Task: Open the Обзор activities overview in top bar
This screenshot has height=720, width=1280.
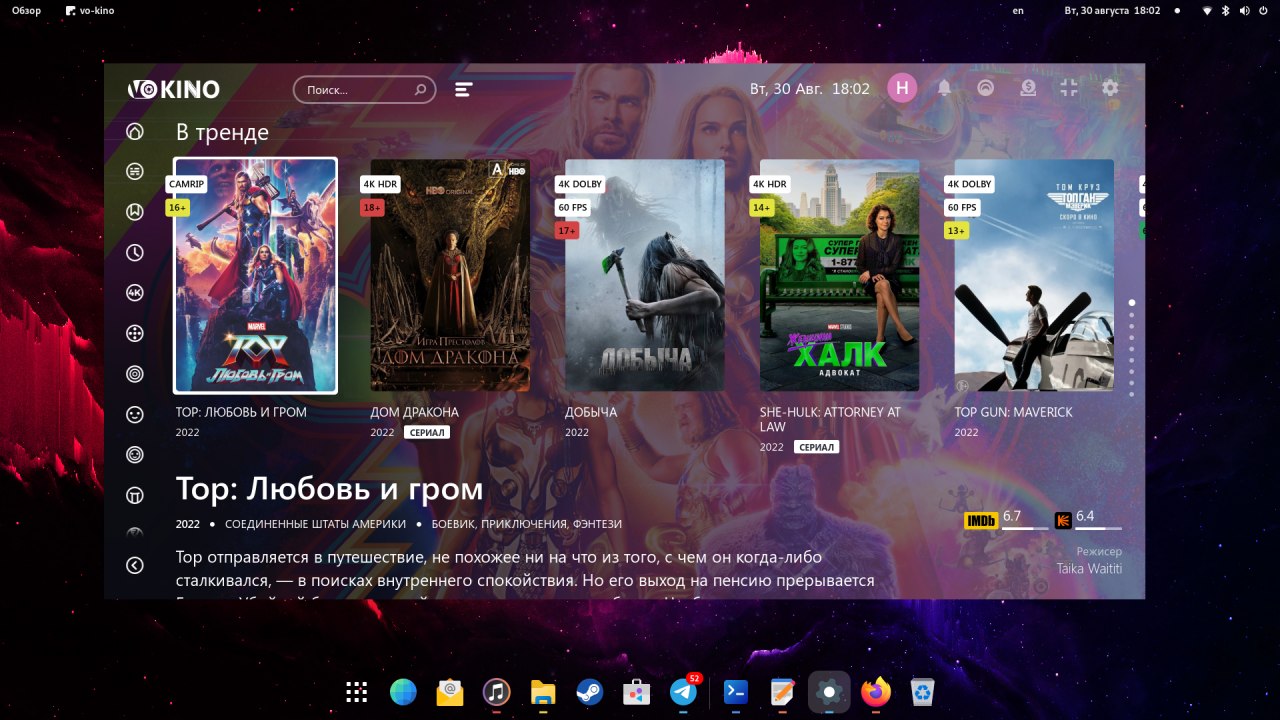Action: tap(26, 10)
